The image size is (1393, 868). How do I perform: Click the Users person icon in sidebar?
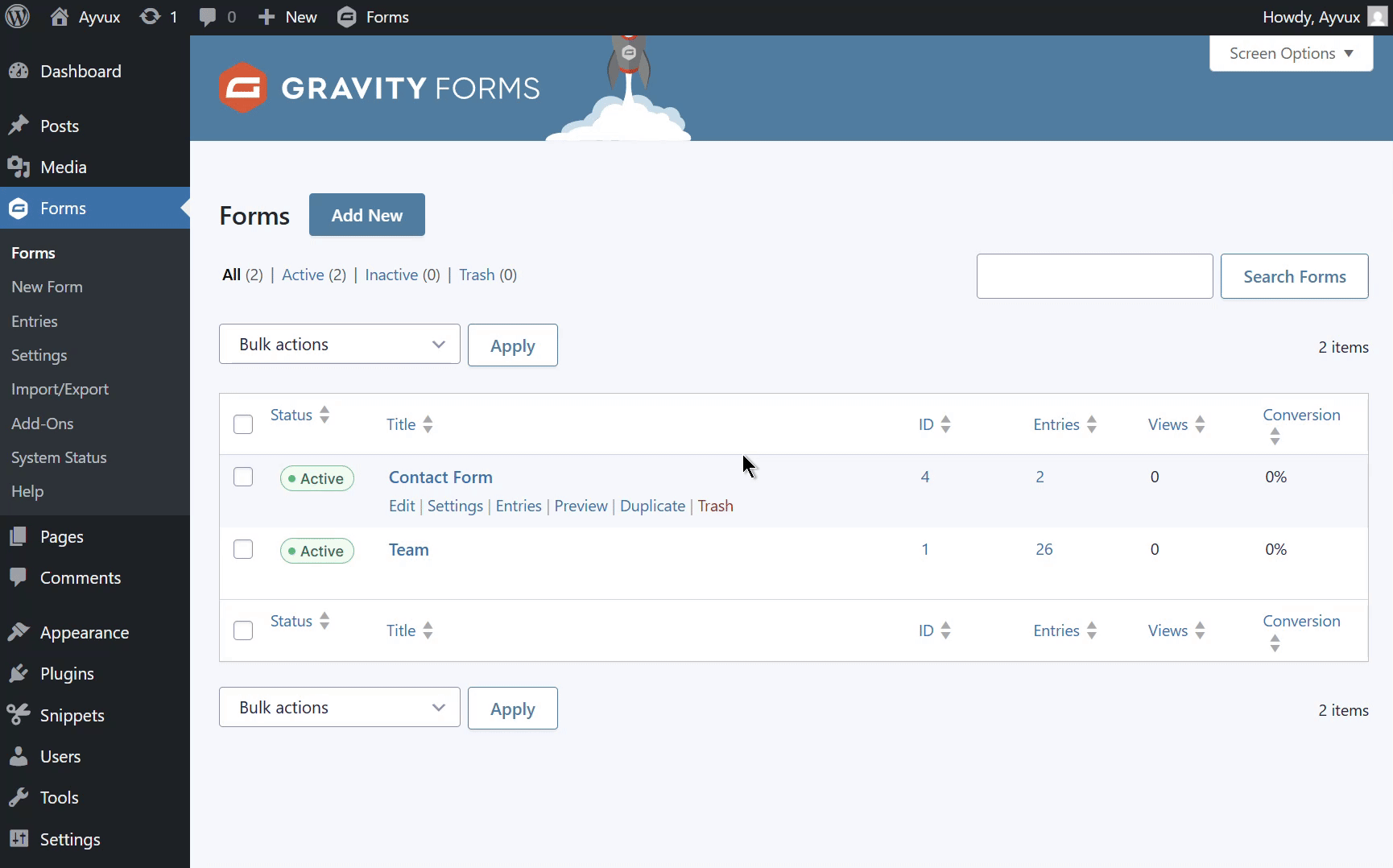click(x=19, y=756)
